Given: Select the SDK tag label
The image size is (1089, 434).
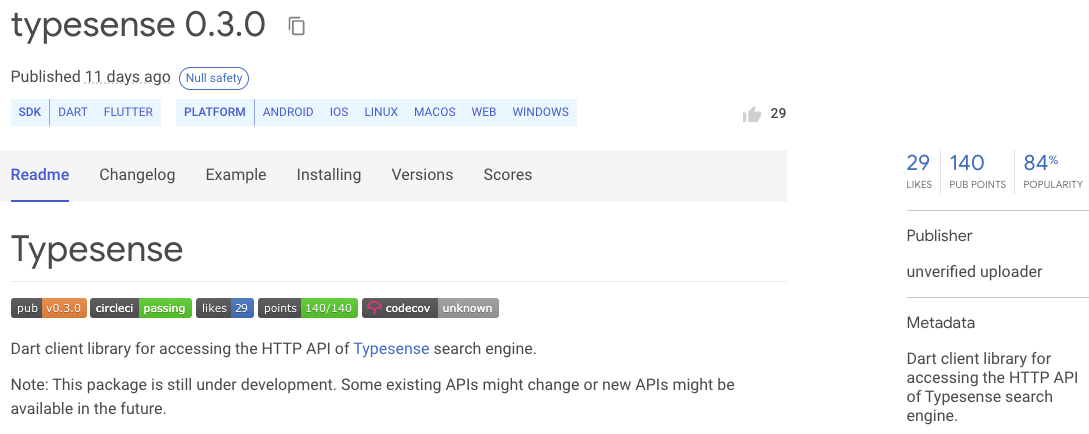Looking at the screenshot, I should [x=30, y=112].
